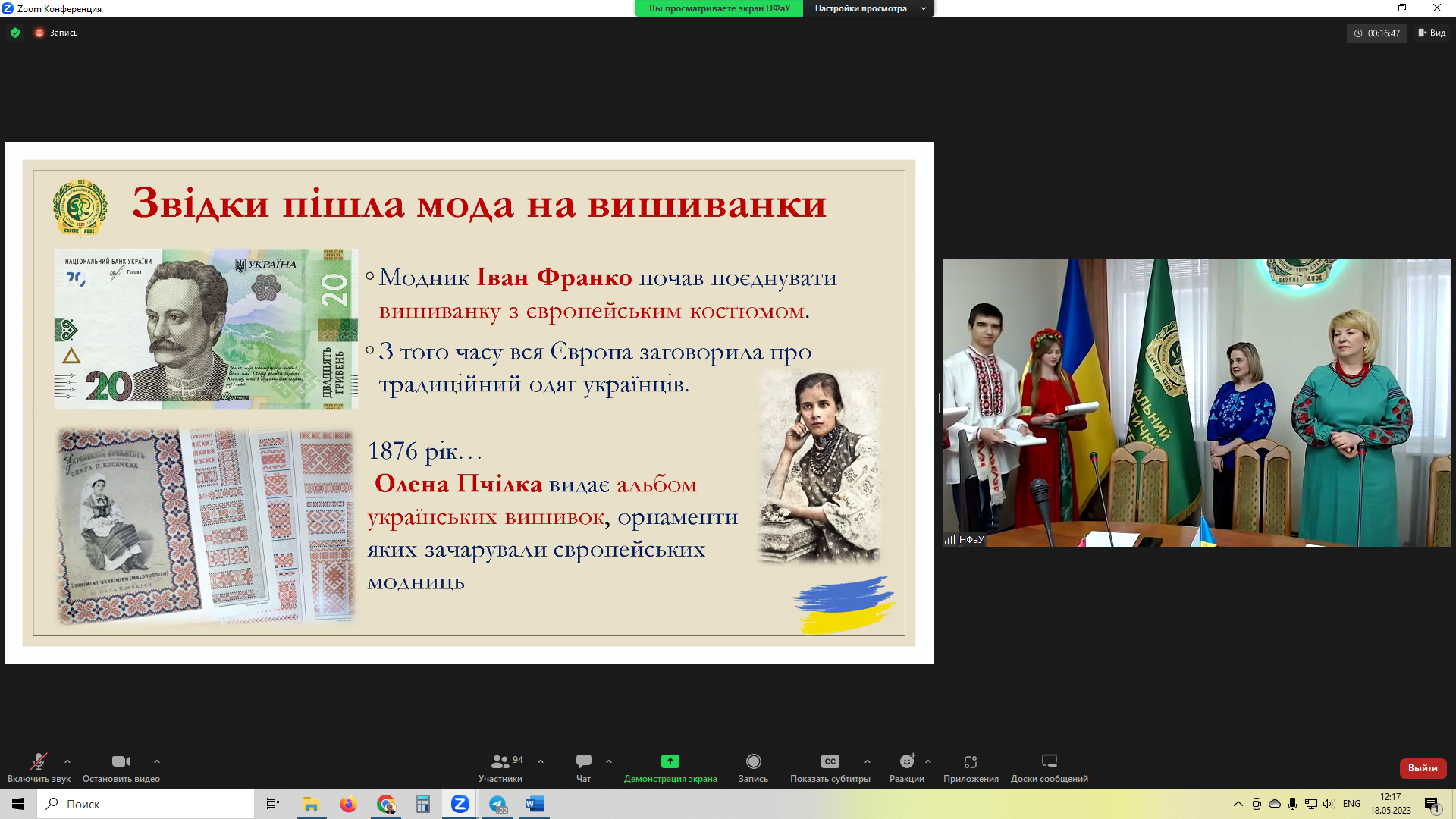
Task: Click the Meet Now tray icon
Action: point(1257,804)
